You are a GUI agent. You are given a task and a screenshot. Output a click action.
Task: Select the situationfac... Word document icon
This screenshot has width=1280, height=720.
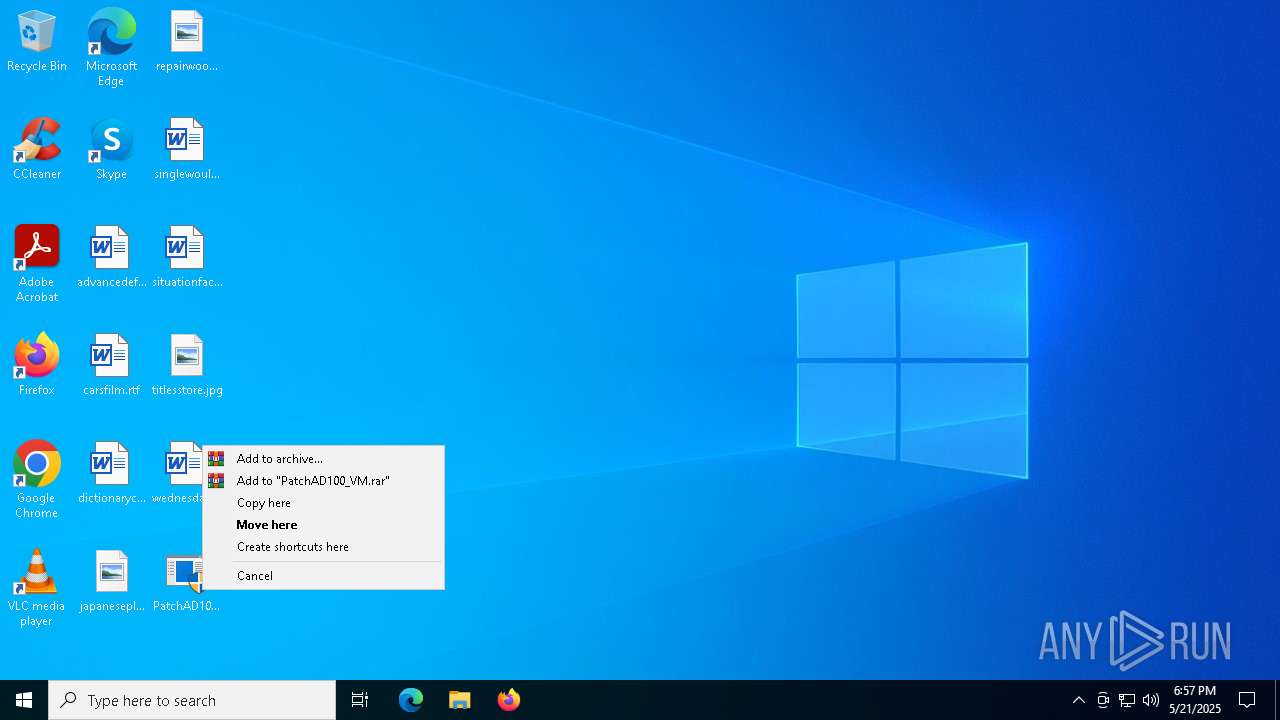point(186,258)
